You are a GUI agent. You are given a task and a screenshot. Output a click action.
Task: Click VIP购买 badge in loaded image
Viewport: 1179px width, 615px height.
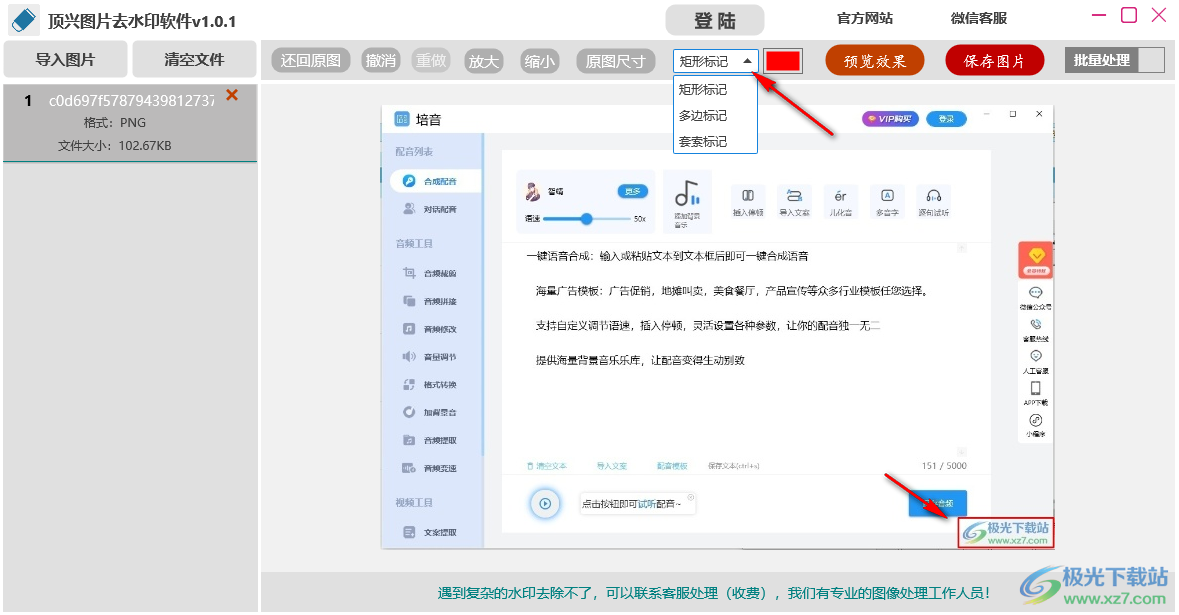pos(890,119)
